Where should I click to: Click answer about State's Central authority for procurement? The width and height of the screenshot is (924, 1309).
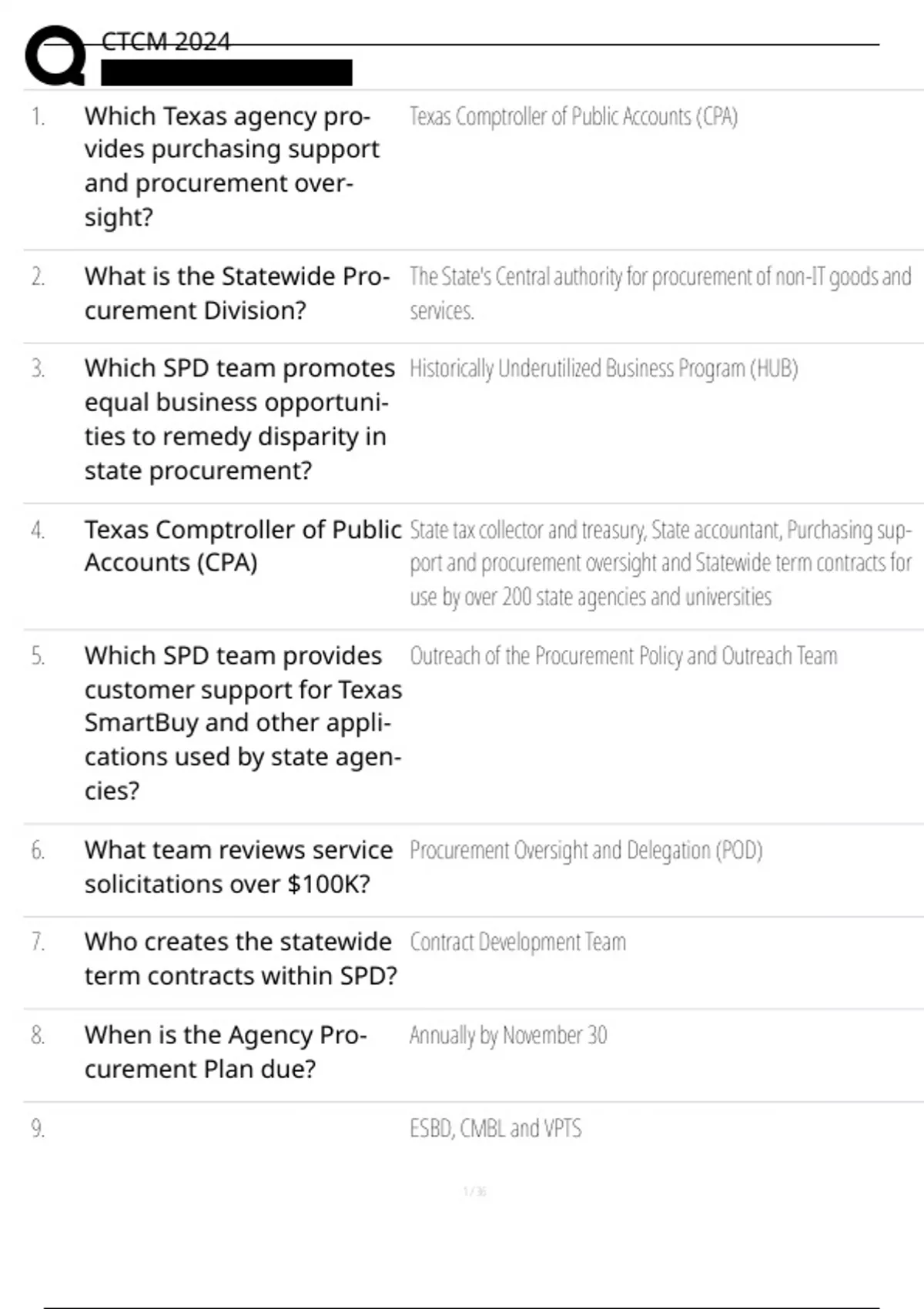659,293
